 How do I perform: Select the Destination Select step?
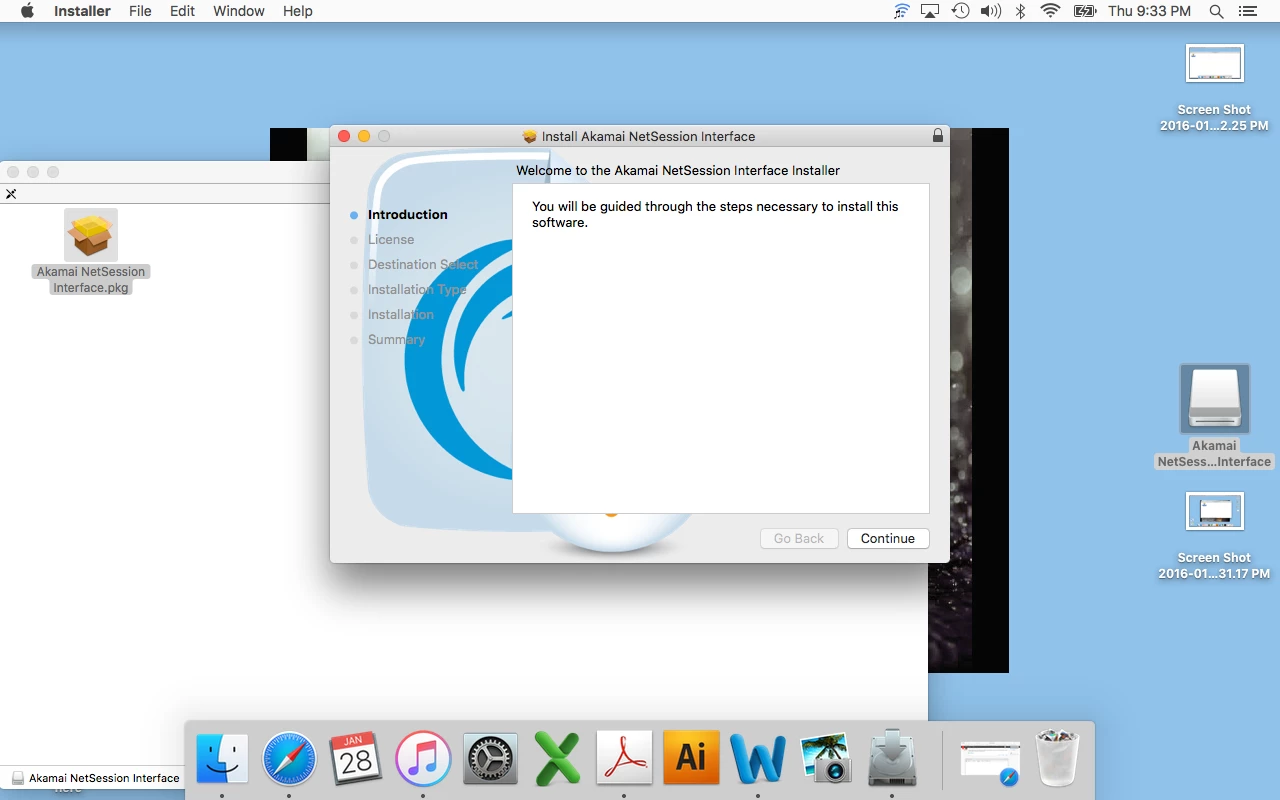click(x=423, y=264)
